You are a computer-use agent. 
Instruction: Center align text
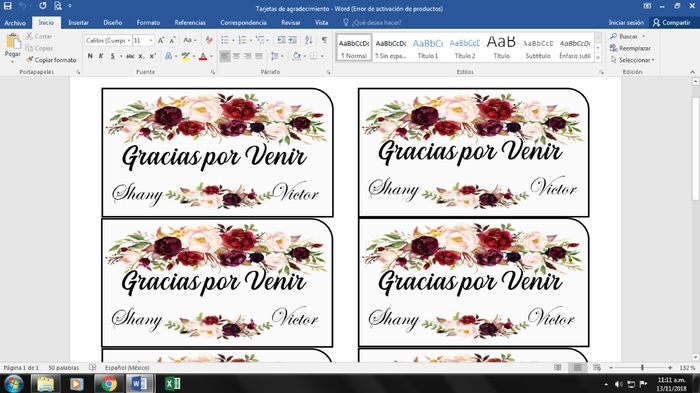(x=236, y=56)
